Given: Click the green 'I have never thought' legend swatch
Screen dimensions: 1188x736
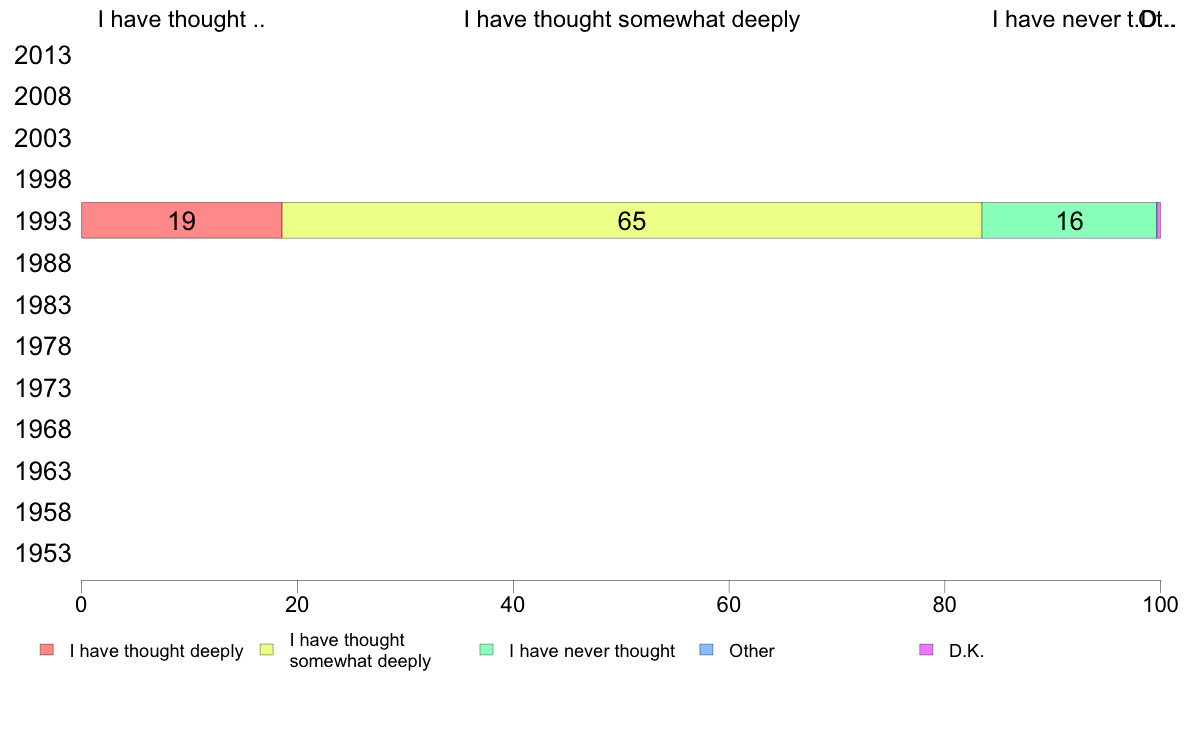Looking at the screenshot, I should 486,650.
